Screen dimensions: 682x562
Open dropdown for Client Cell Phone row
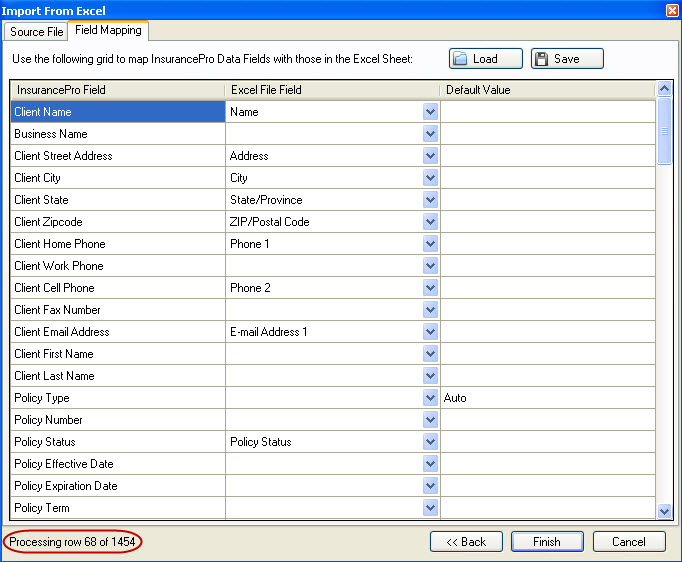430,288
